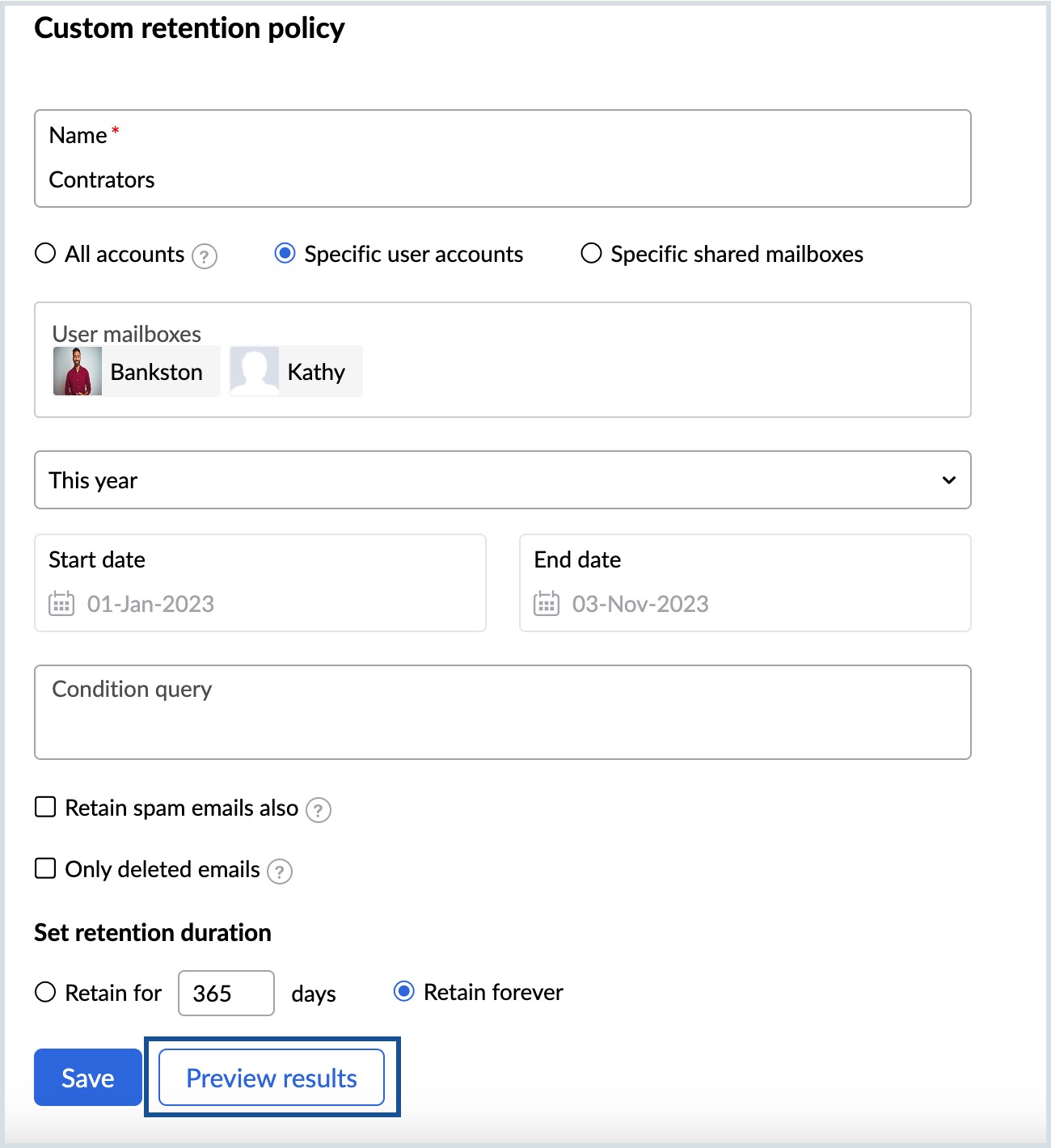Screen dimensions: 1051x1148
Task: Click the help icon beside Retain spam emails
Action: 319,809
